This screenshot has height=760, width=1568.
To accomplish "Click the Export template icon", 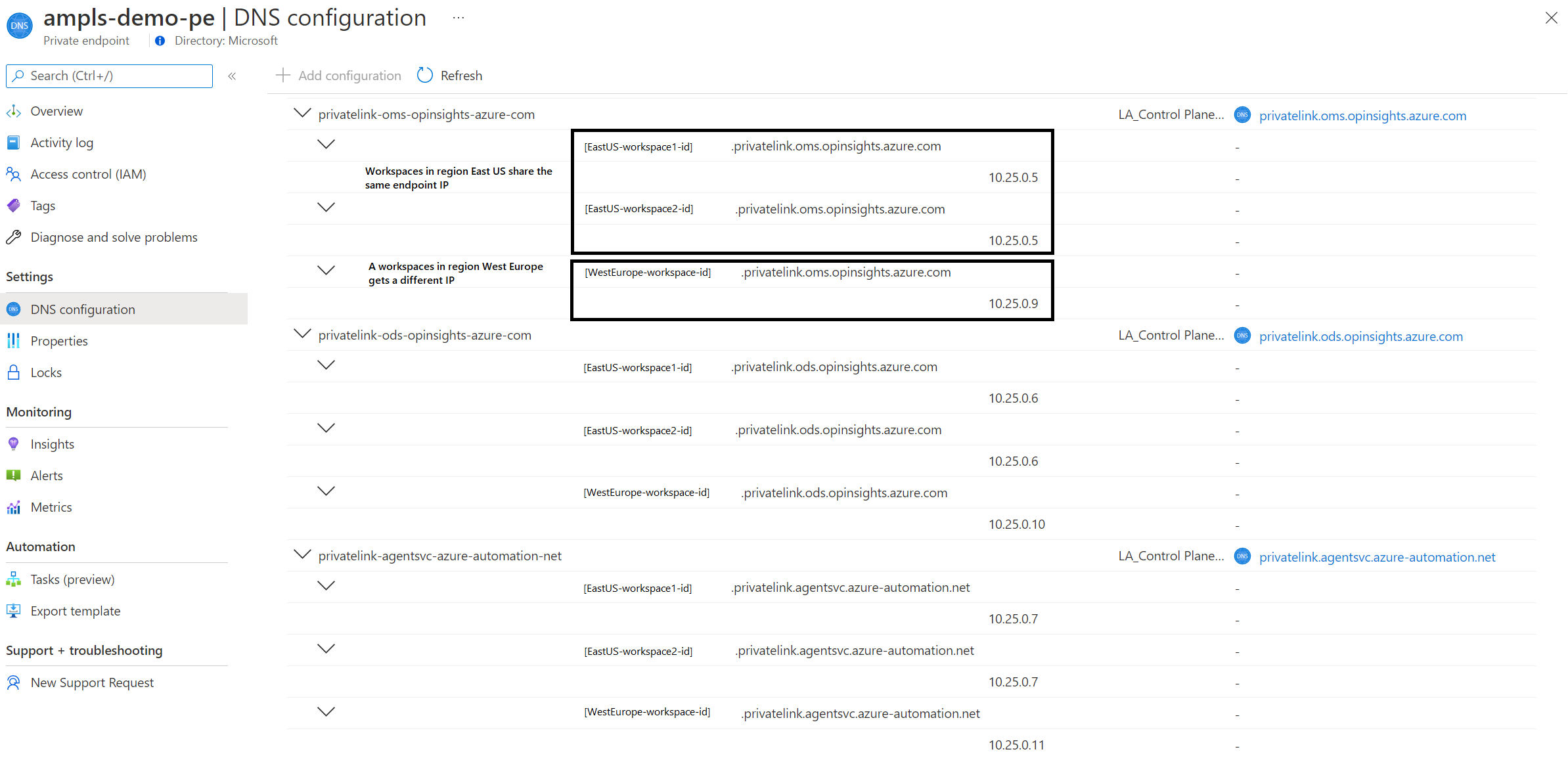I will click(x=13, y=611).
